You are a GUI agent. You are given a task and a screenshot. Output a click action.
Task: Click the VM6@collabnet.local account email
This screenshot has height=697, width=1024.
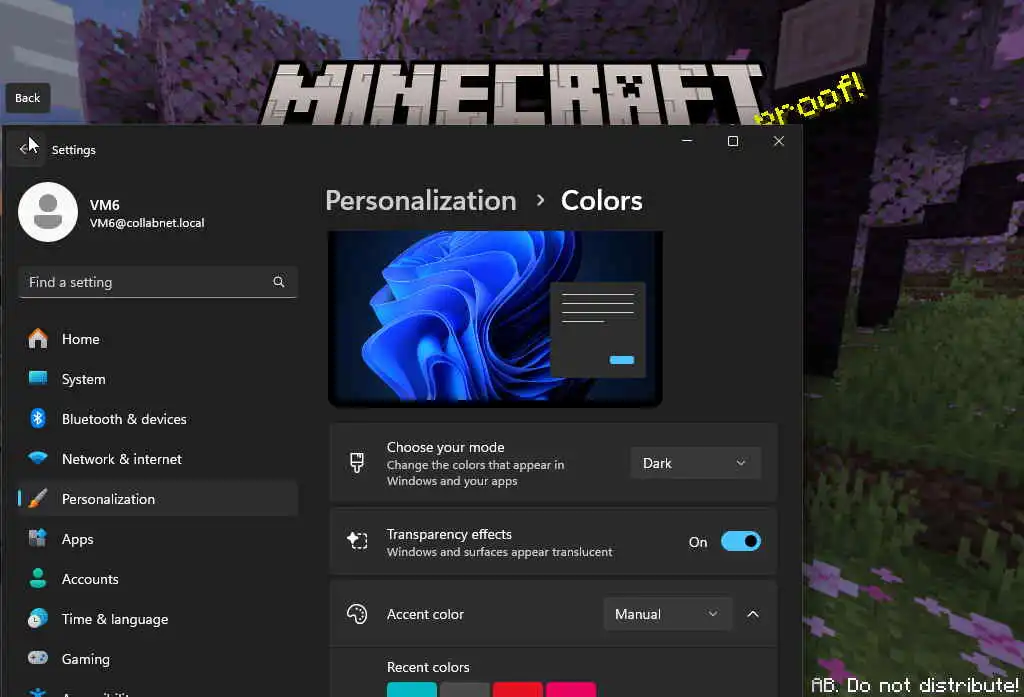click(x=147, y=223)
